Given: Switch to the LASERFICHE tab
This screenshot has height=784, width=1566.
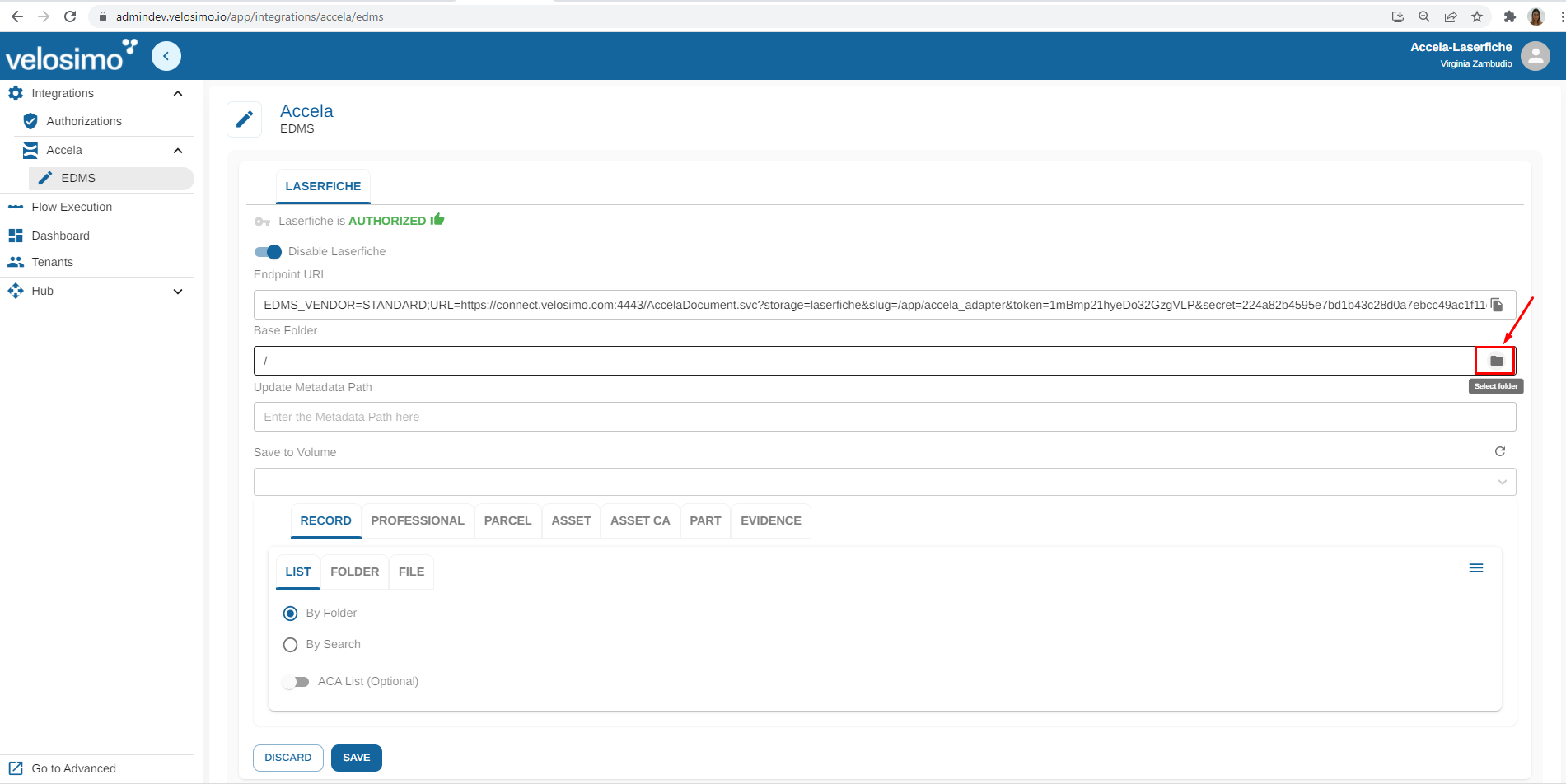Looking at the screenshot, I should tap(323, 186).
